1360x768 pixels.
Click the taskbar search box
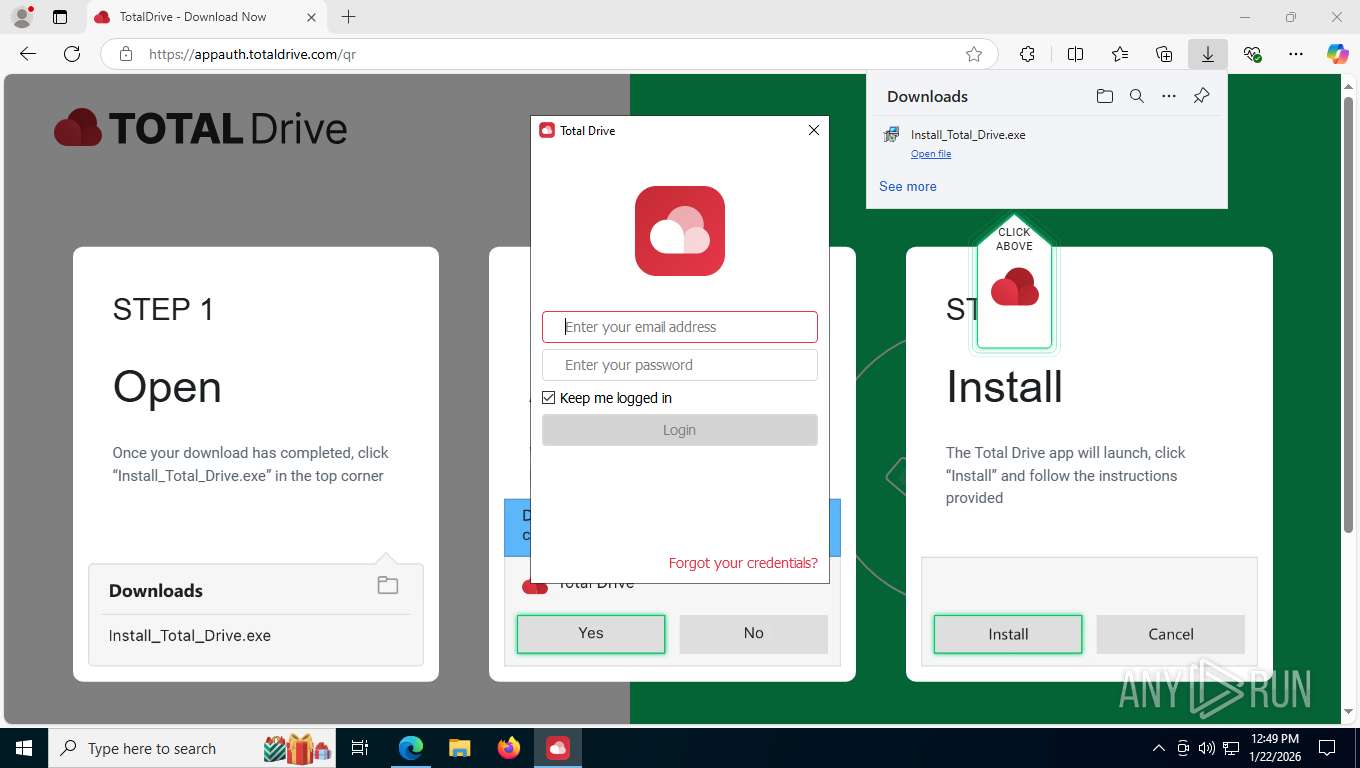click(x=192, y=748)
